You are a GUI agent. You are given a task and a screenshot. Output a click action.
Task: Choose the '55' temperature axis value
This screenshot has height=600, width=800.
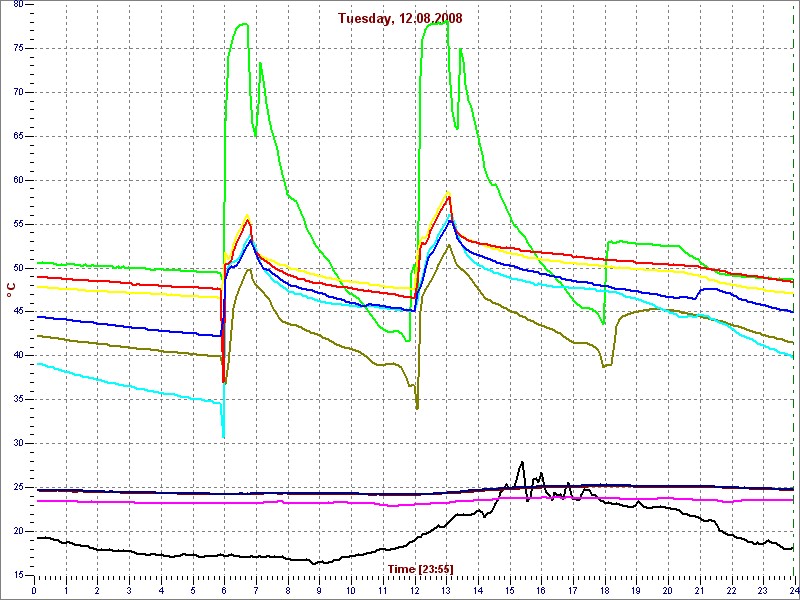(18, 224)
